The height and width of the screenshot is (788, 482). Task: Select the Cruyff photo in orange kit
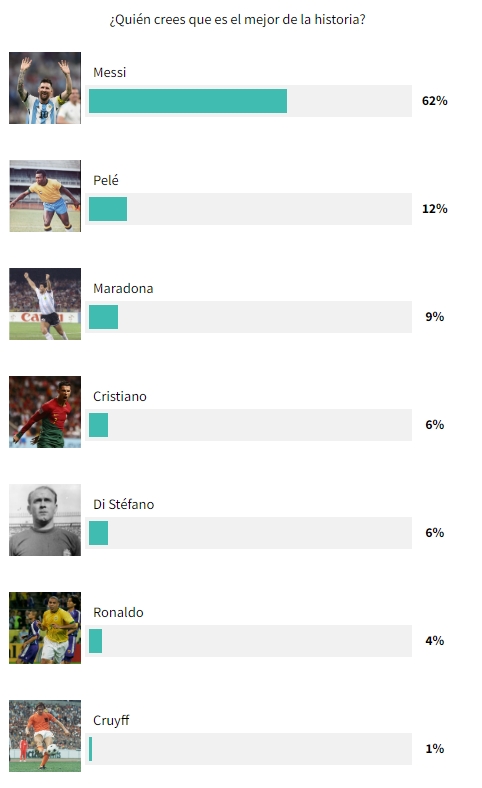pyautogui.click(x=45, y=736)
